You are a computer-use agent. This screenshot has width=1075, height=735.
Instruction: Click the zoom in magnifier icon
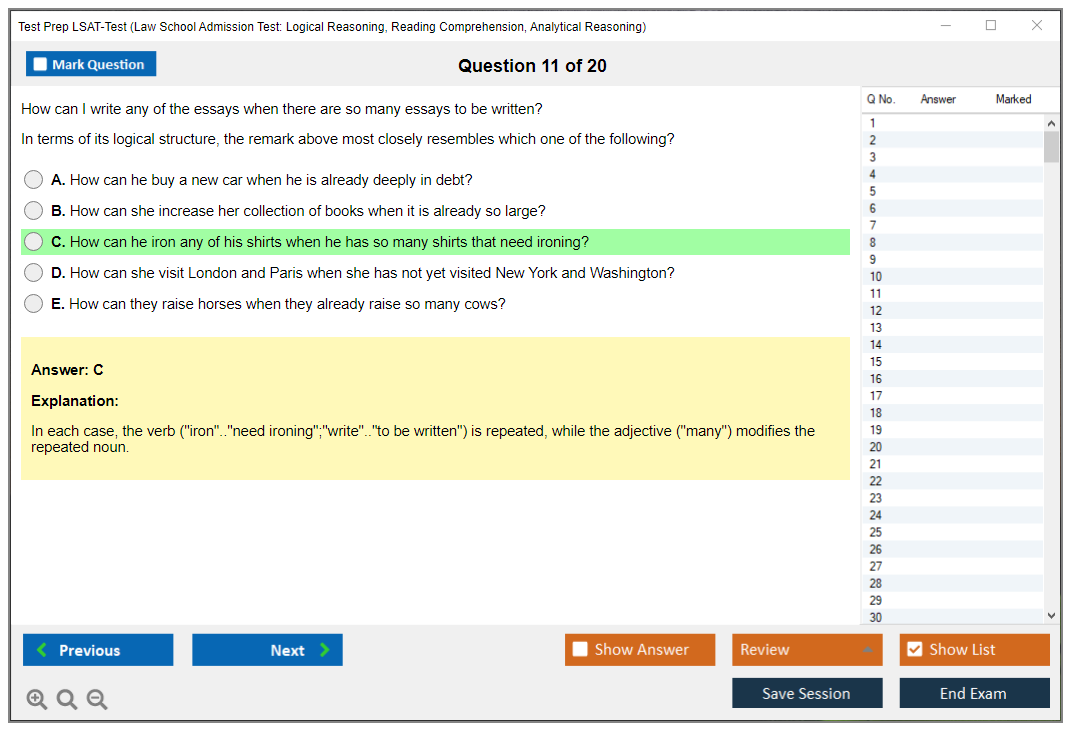point(36,700)
